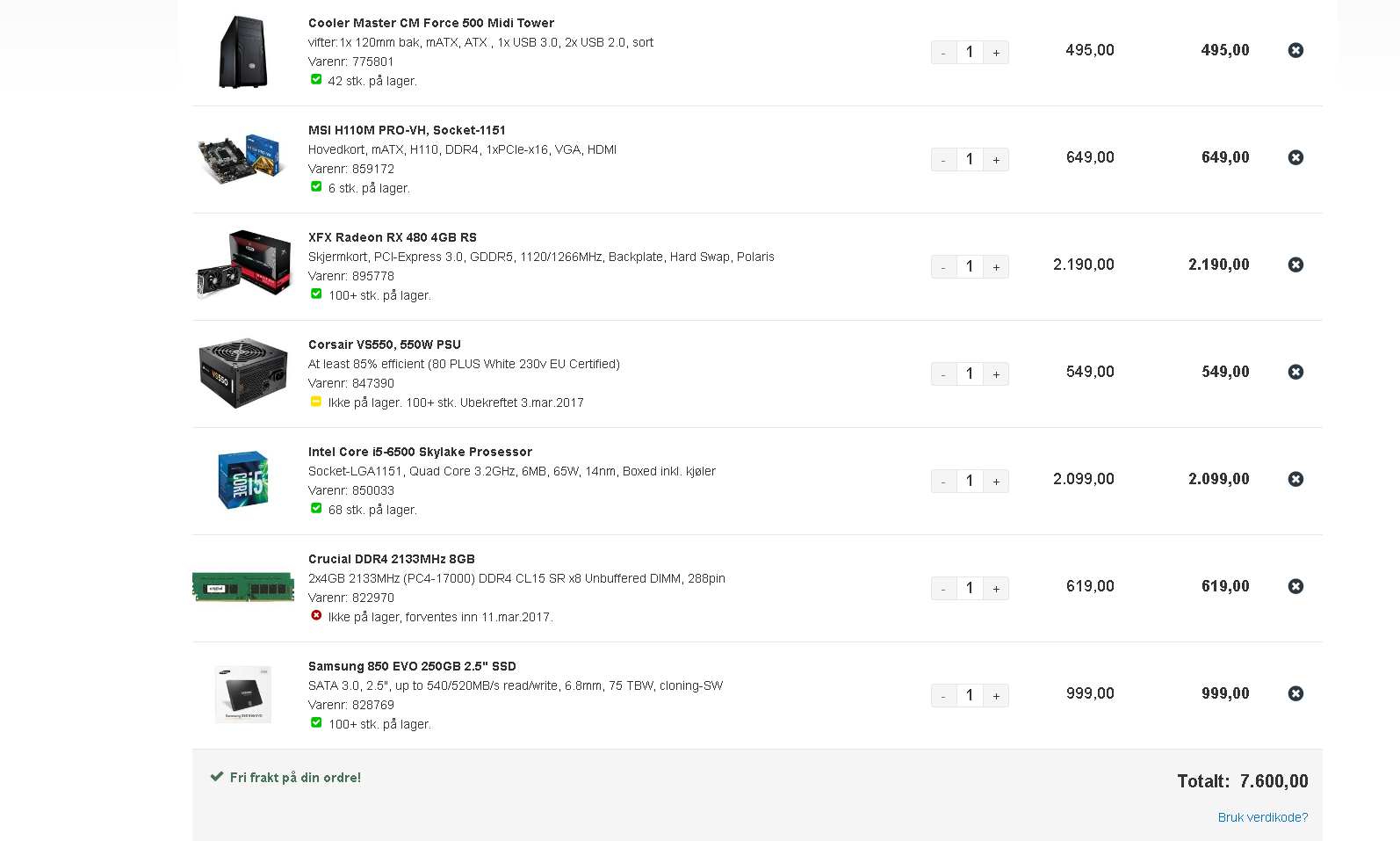Remove Corsair VS550 PSU item
1400x841 pixels.
tap(1295, 372)
